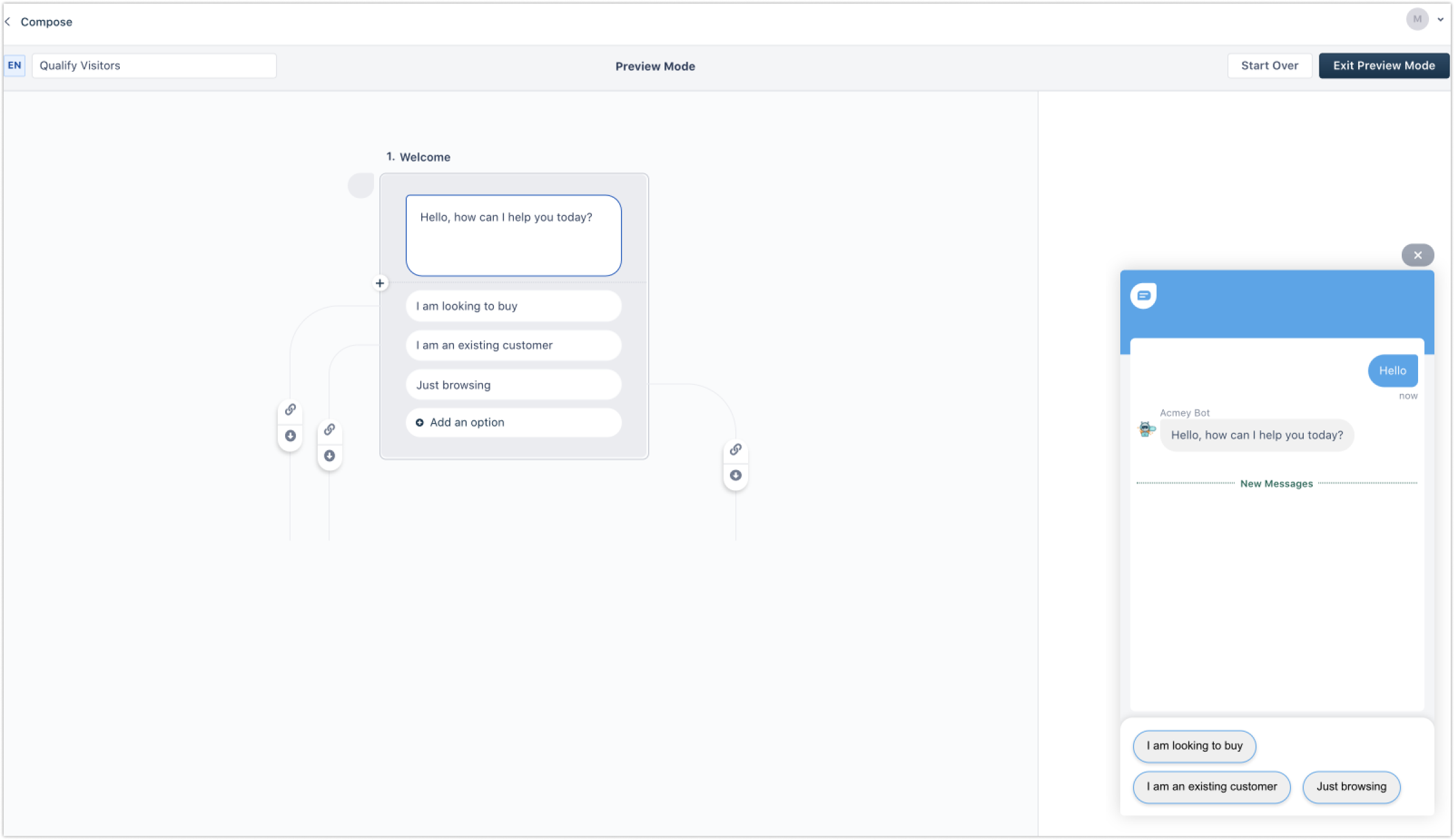This screenshot has height=840, width=1455.
Task: Click the plus icon beside the Welcome block
Action: pyautogui.click(x=380, y=283)
